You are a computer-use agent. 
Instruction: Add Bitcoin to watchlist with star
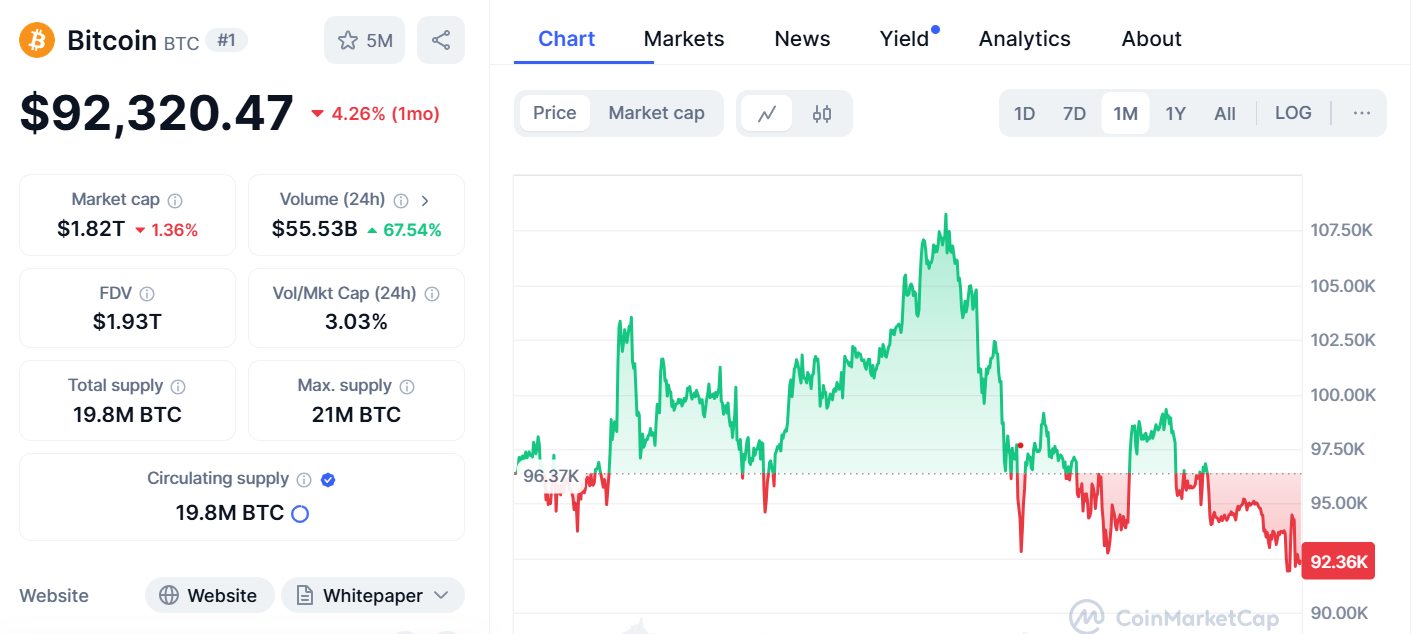pos(364,40)
